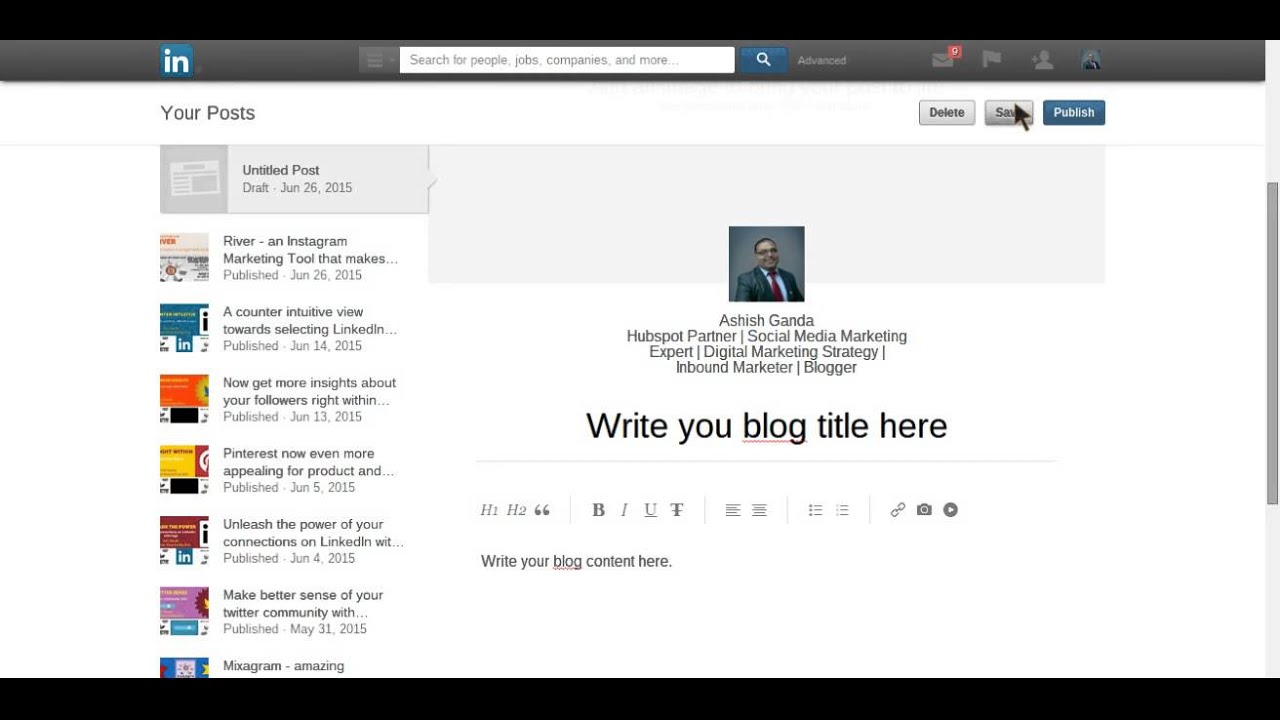Insert a hyperlink

[898, 510]
